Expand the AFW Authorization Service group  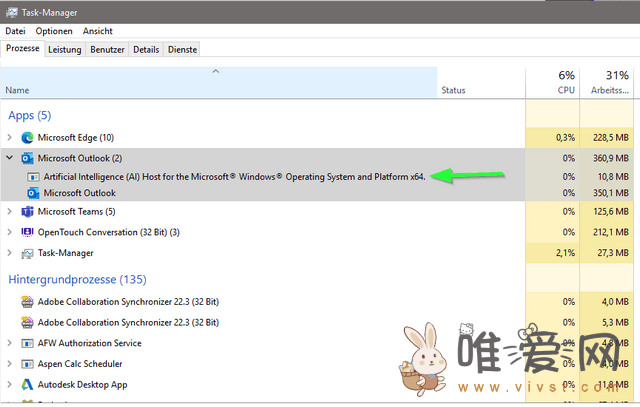coord(9,343)
